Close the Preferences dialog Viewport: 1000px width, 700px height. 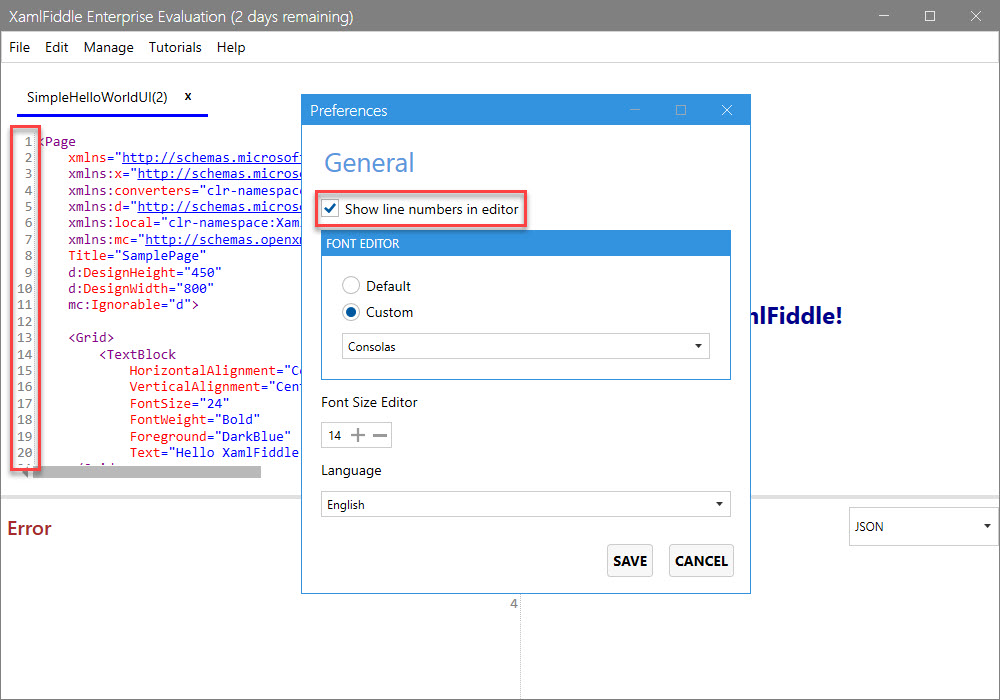(x=726, y=110)
